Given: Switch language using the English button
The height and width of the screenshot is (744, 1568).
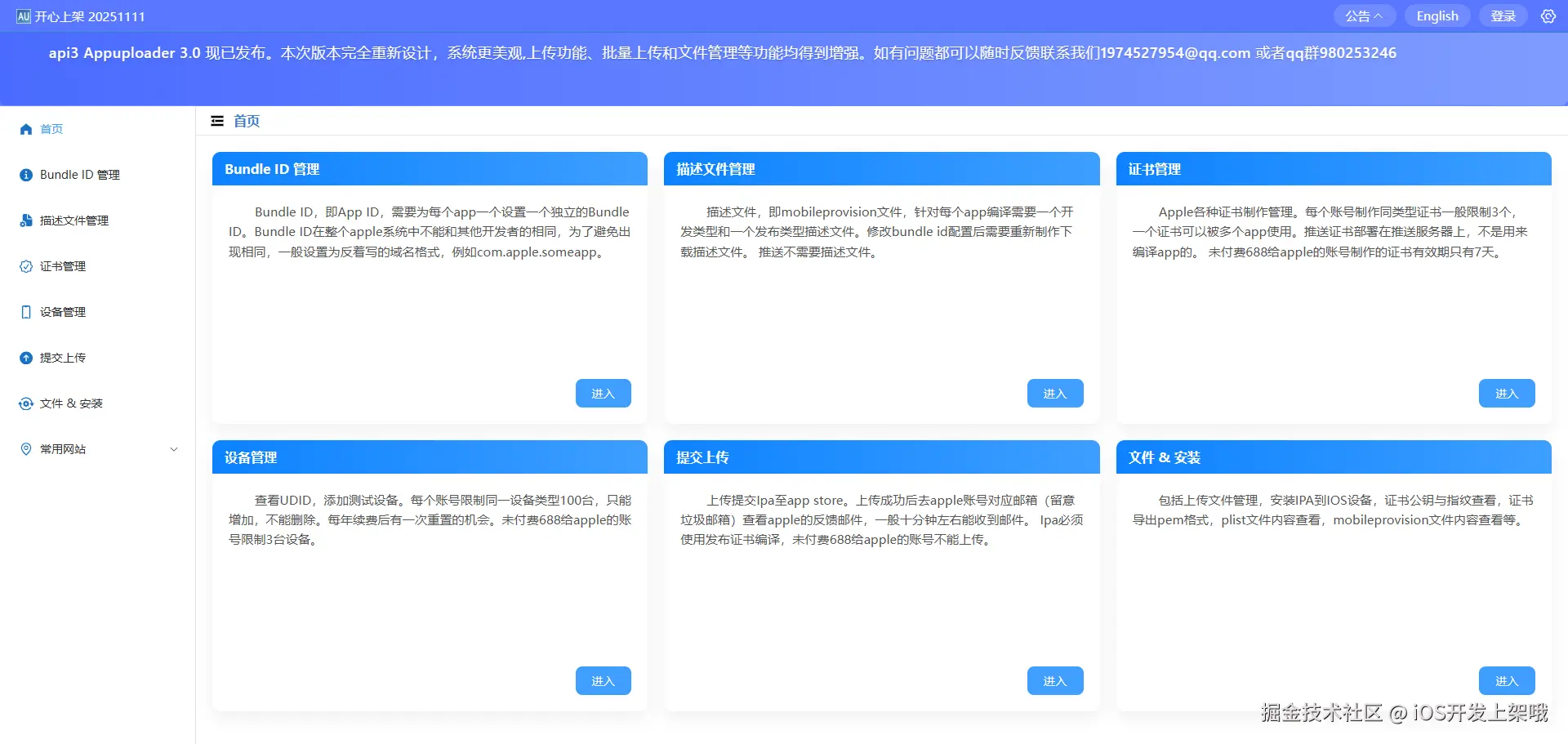Looking at the screenshot, I should click(1437, 16).
